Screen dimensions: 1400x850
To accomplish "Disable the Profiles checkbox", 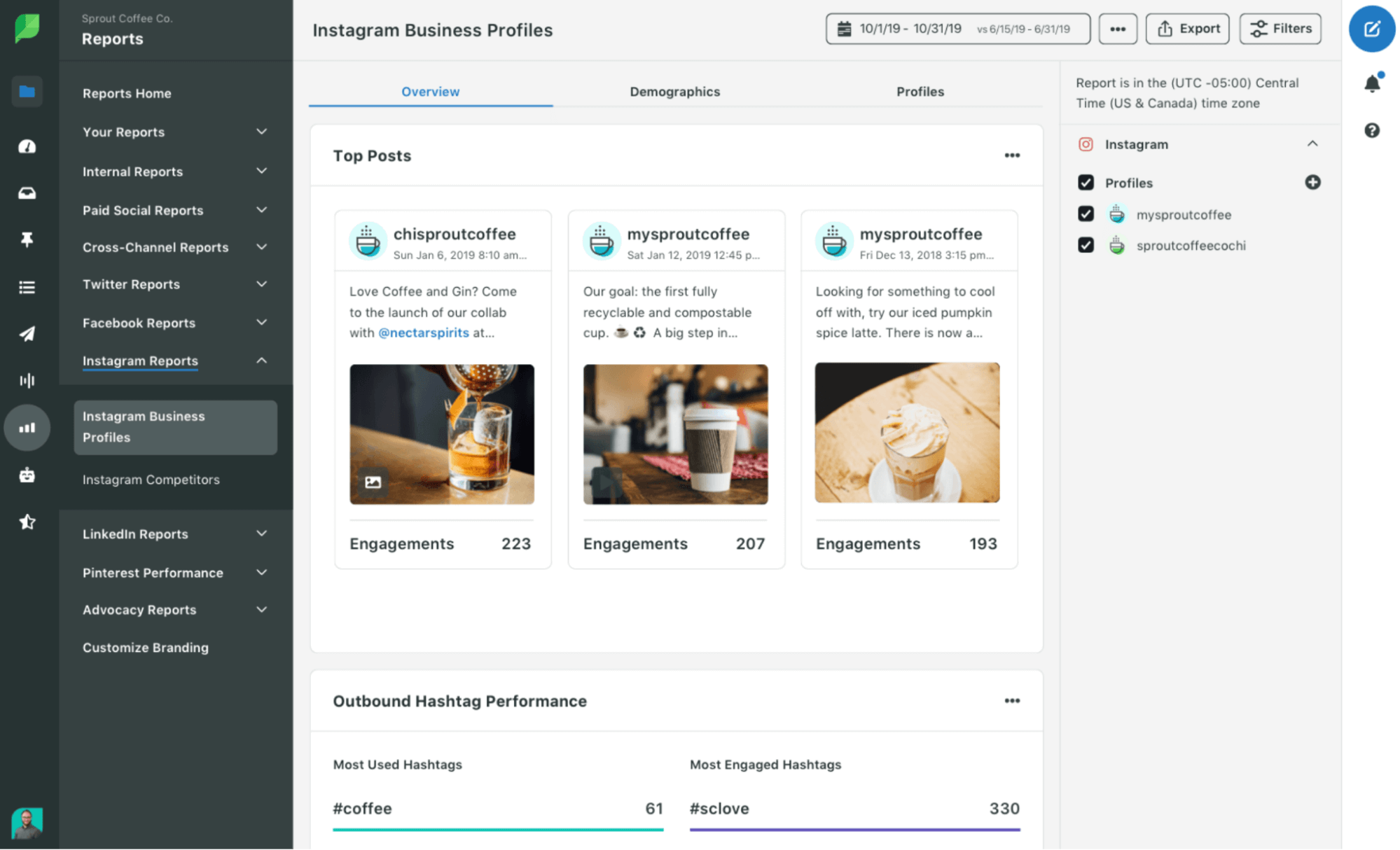I will pos(1086,182).
